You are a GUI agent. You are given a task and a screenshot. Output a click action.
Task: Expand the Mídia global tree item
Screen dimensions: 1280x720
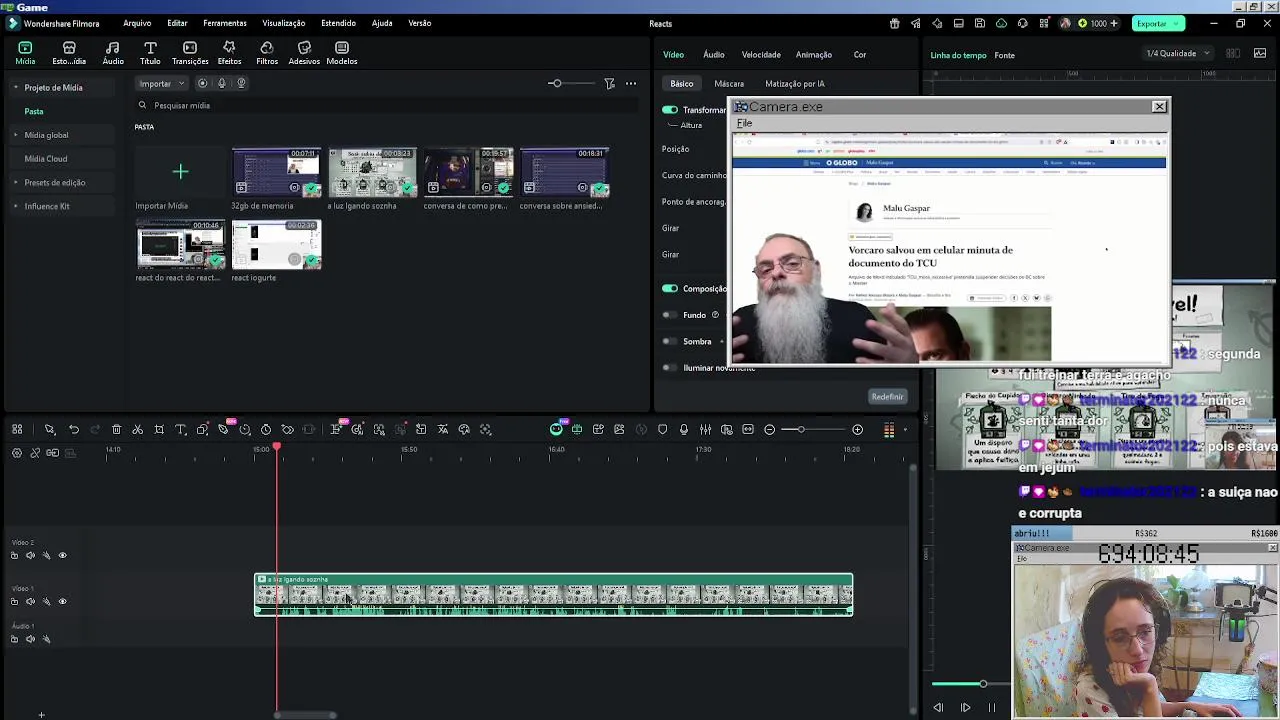16,135
